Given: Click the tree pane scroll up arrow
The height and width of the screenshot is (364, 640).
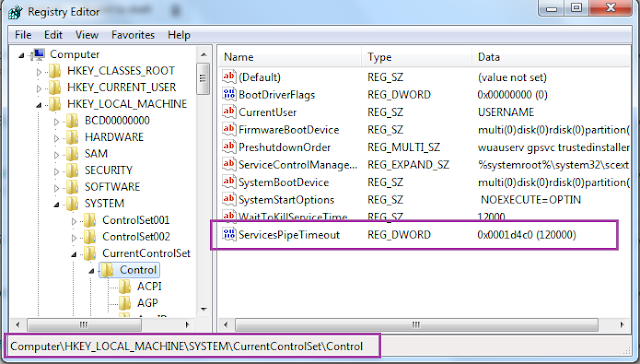Looking at the screenshot, I should 203,54.
